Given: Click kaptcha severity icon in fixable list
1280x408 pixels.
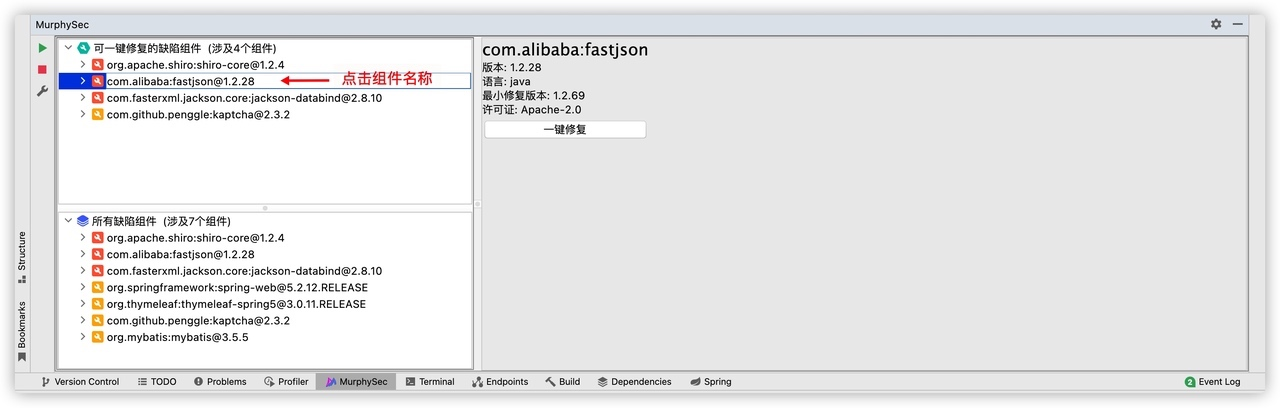Looking at the screenshot, I should pyautogui.click(x=98, y=115).
